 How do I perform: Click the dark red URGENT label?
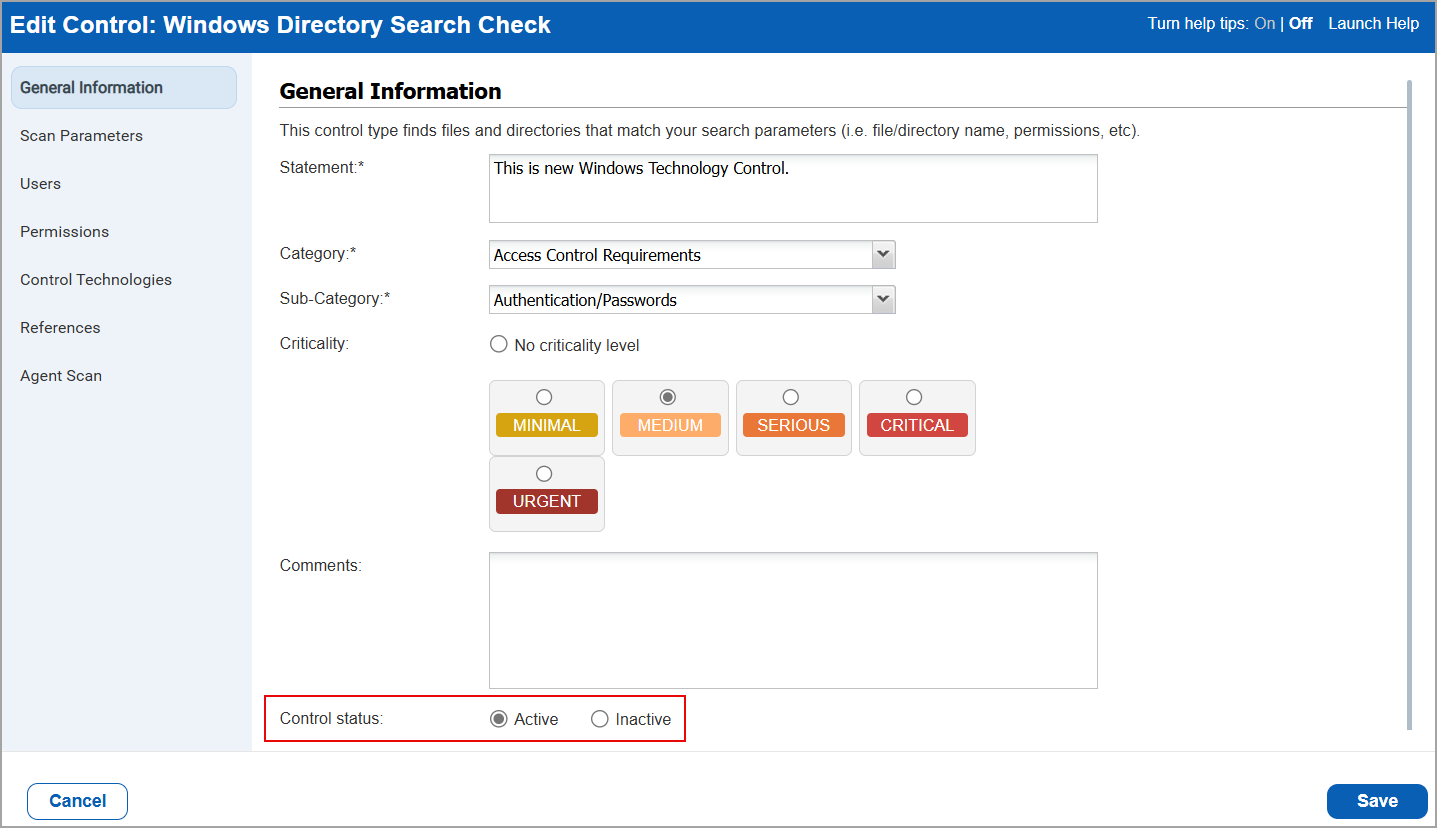pos(547,501)
